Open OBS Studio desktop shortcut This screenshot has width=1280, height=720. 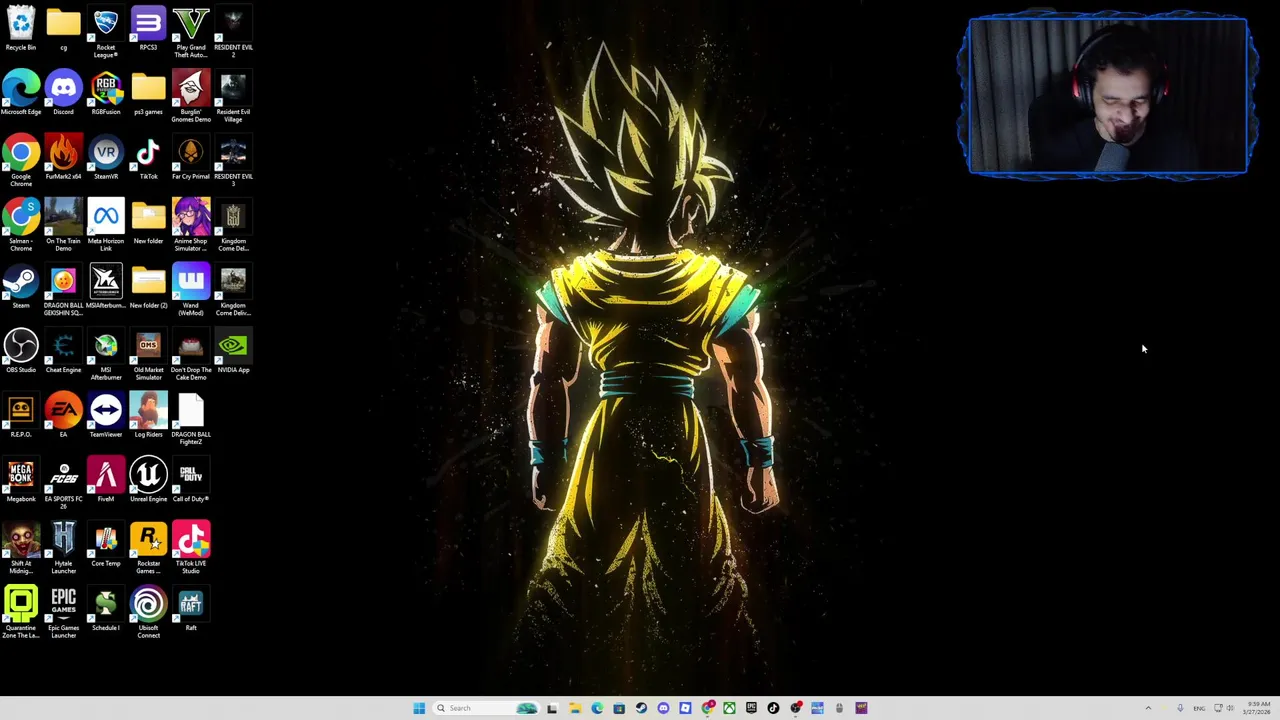point(21,352)
